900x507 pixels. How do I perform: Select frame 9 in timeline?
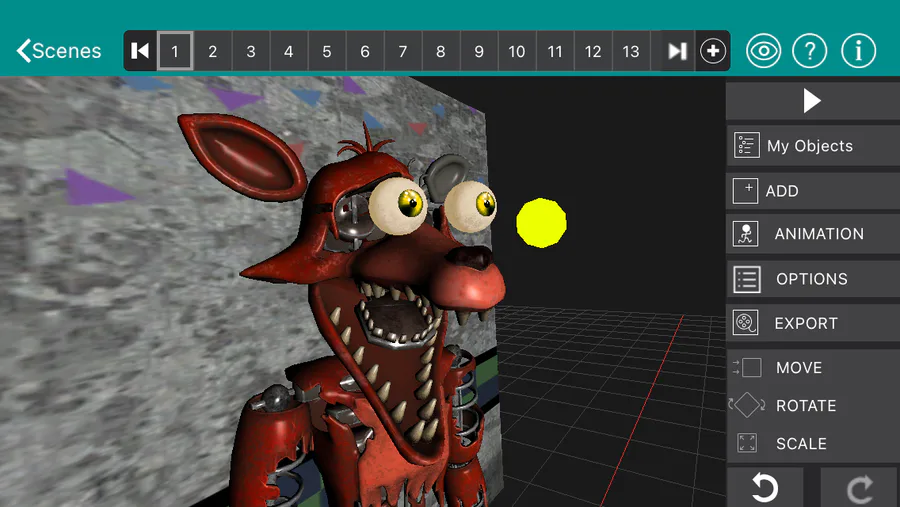pos(479,51)
